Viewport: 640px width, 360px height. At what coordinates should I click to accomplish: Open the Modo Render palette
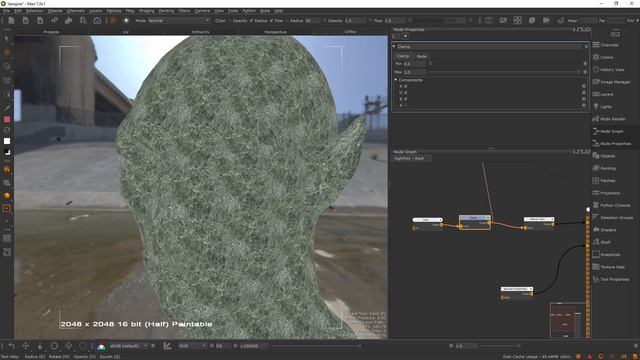point(609,119)
